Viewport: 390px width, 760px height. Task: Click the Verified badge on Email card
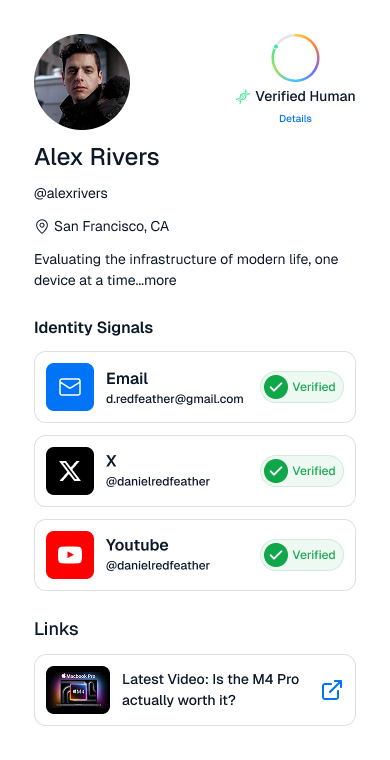pos(302,387)
